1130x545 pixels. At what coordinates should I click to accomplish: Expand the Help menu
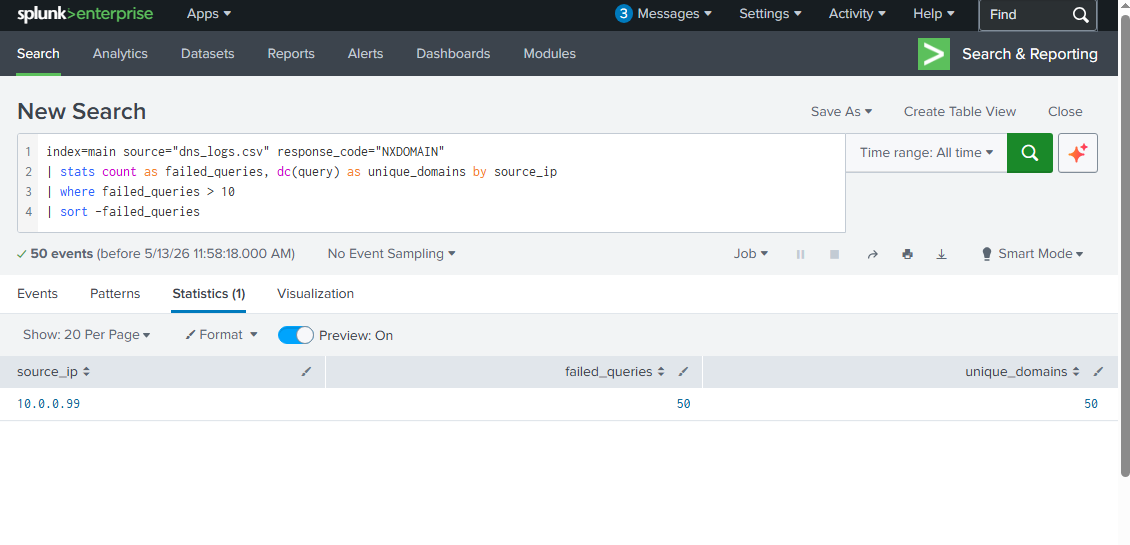(x=934, y=14)
